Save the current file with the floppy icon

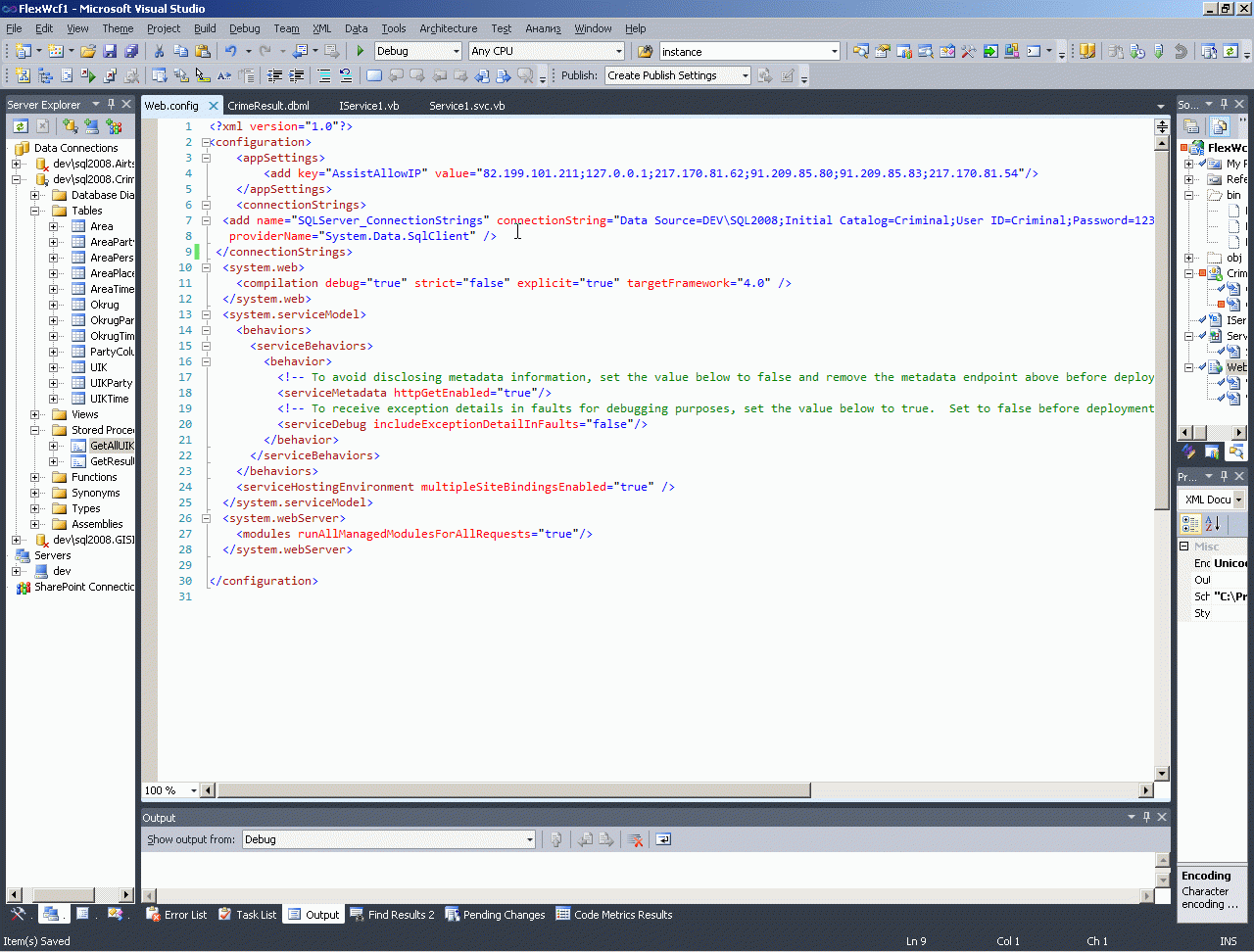click(110, 51)
